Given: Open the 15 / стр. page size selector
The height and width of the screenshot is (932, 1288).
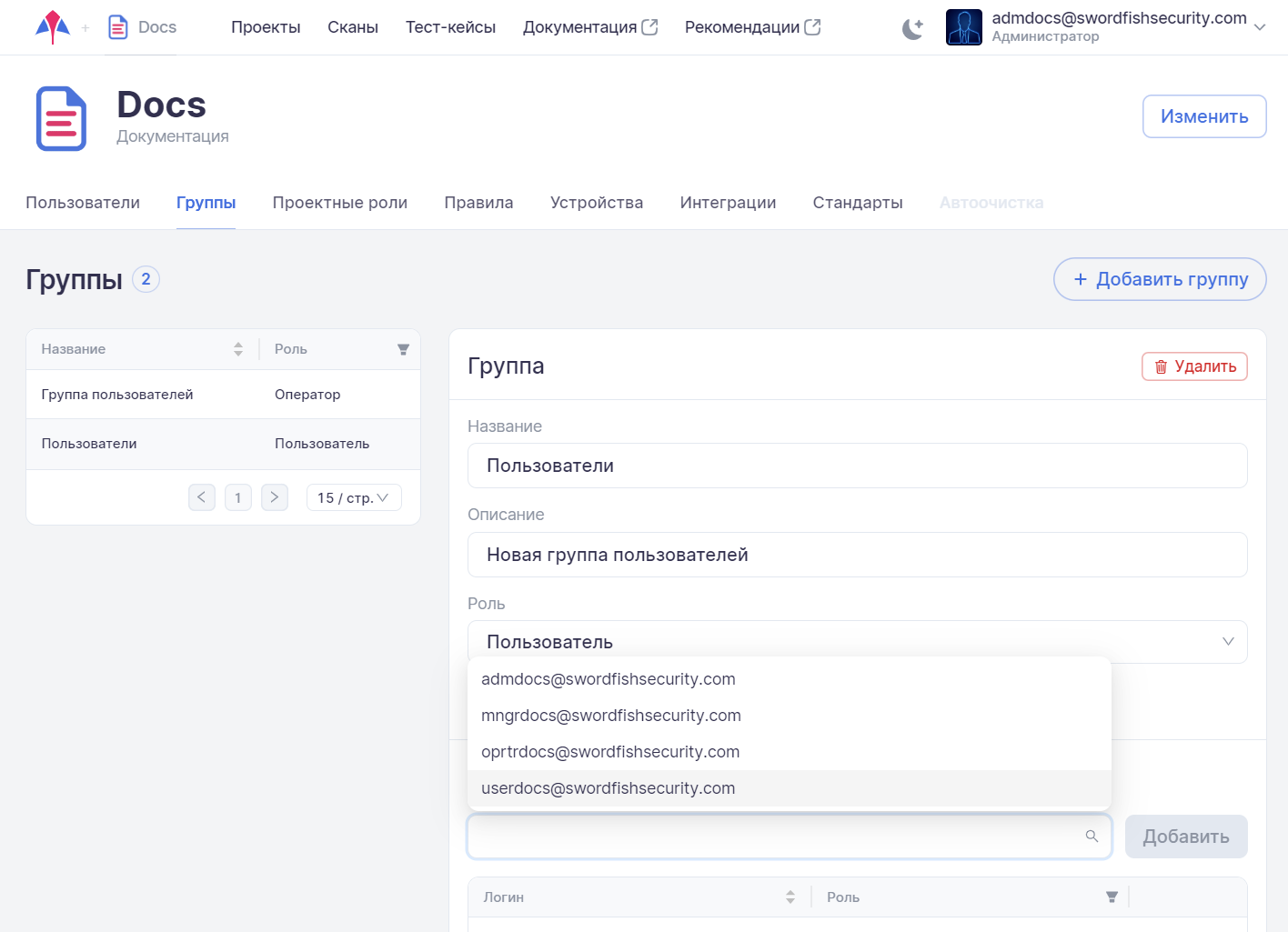Looking at the screenshot, I should tap(354, 497).
